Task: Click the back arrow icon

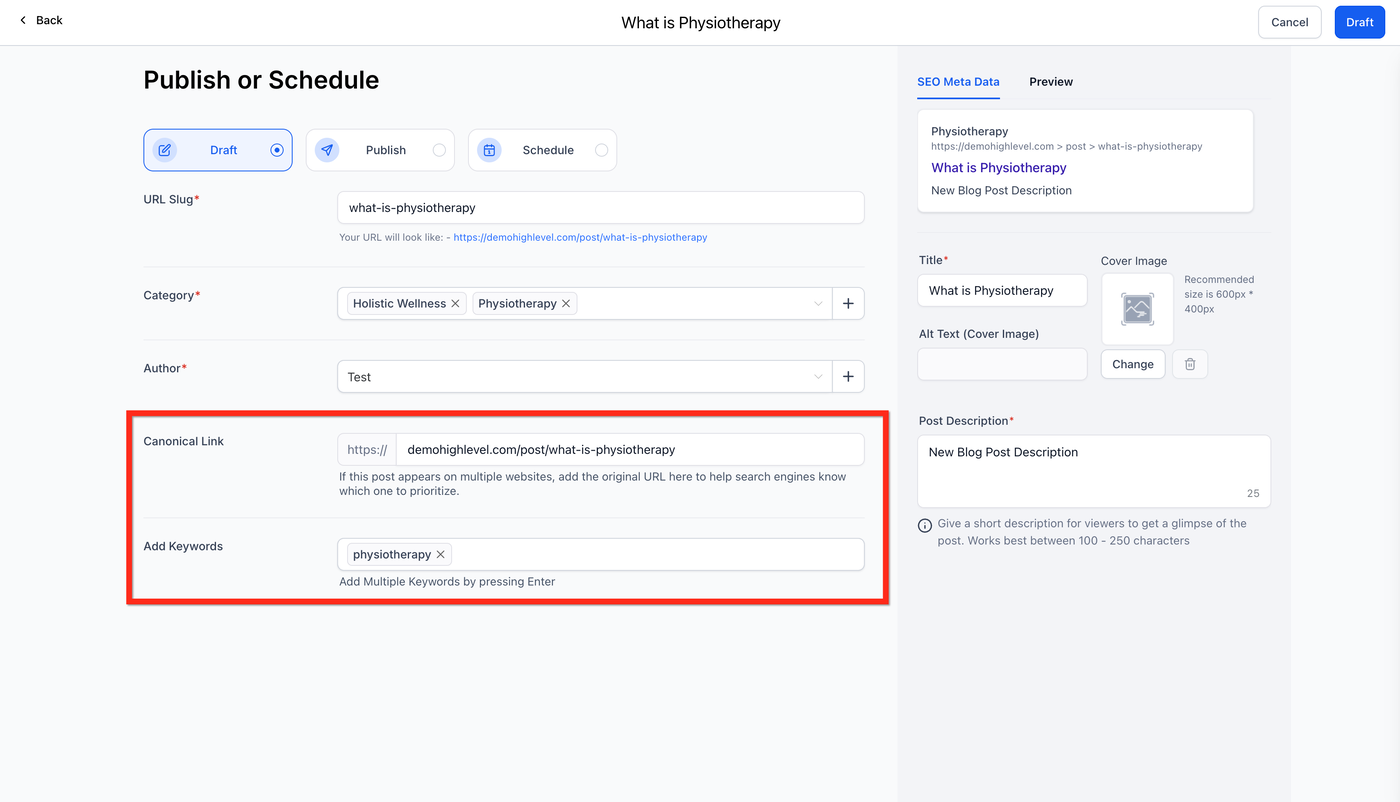Action: click(23, 20)
